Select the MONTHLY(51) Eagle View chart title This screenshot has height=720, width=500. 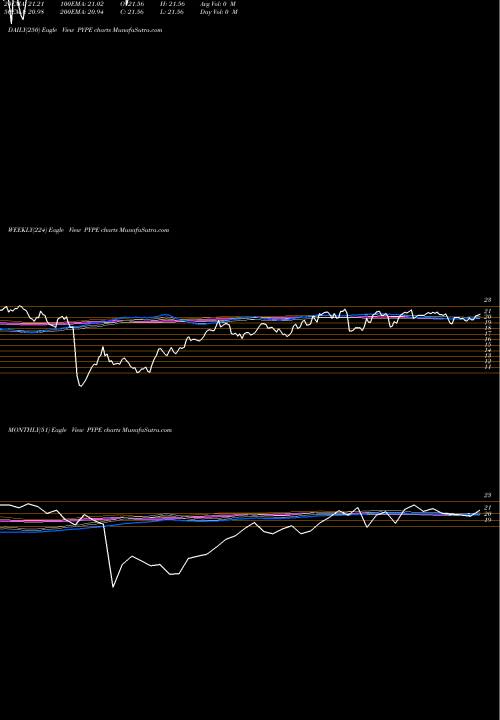90,430
